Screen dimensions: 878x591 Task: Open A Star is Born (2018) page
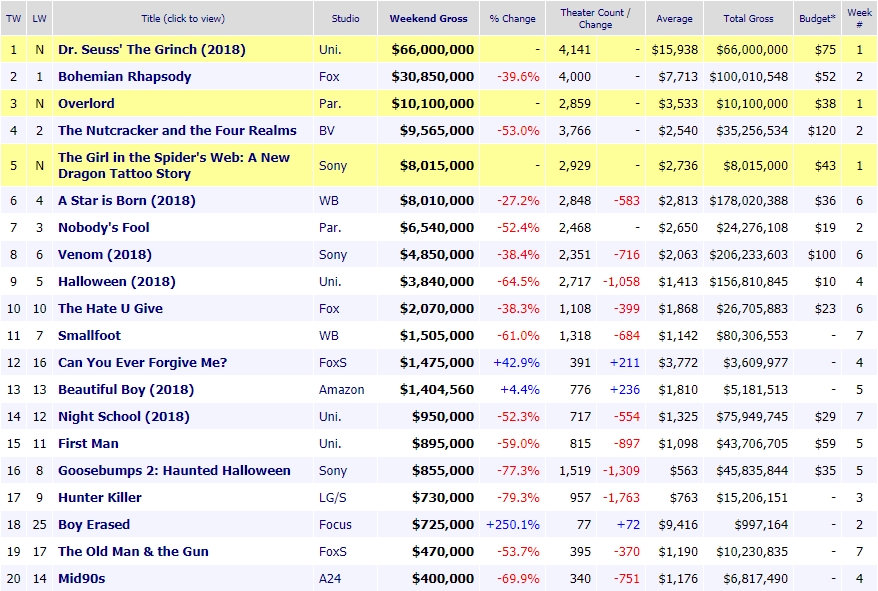(127, 200)
